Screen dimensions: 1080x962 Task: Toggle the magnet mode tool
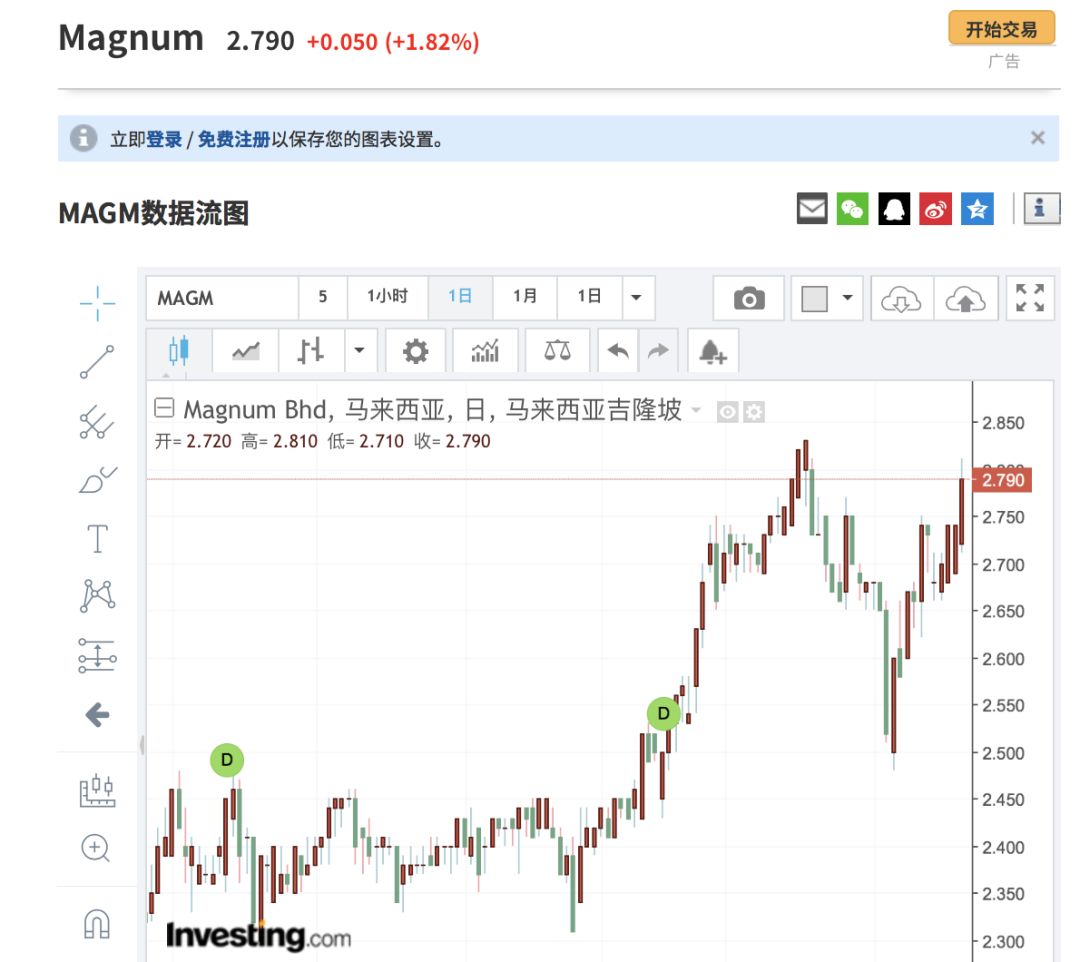[96, 924]
